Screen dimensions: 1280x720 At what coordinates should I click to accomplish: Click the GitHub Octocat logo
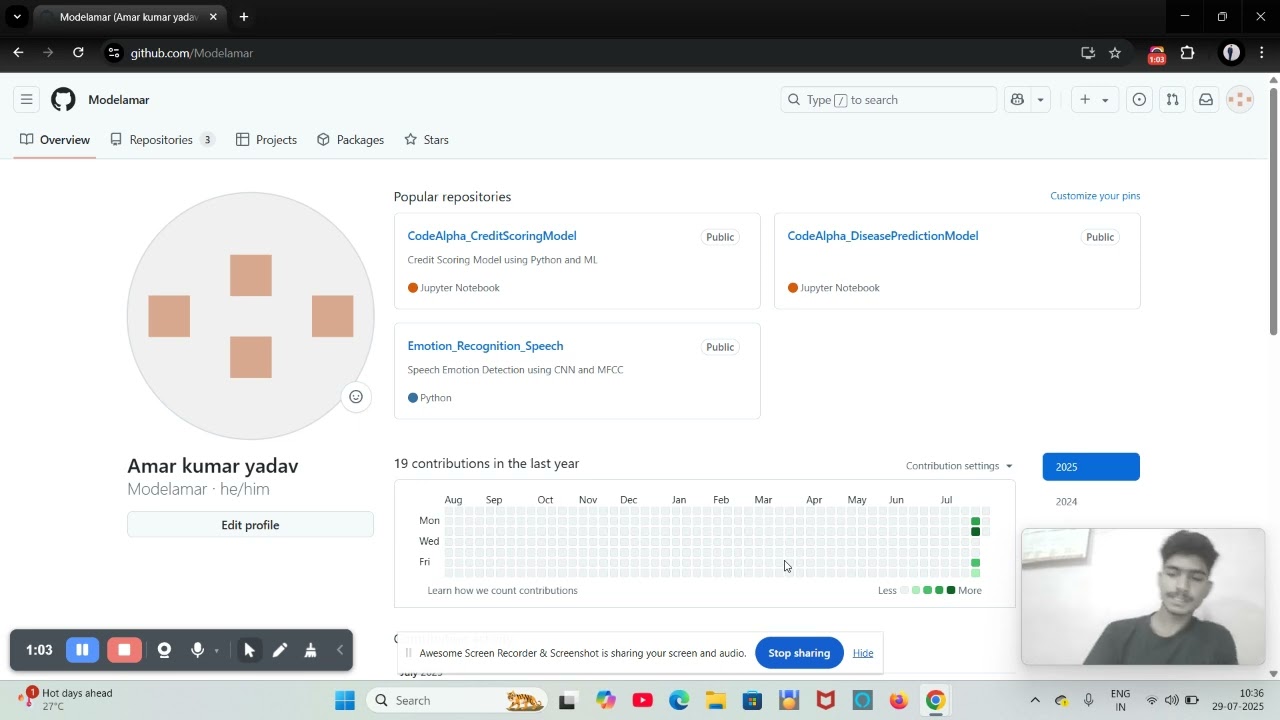click(x=63, y=99)
